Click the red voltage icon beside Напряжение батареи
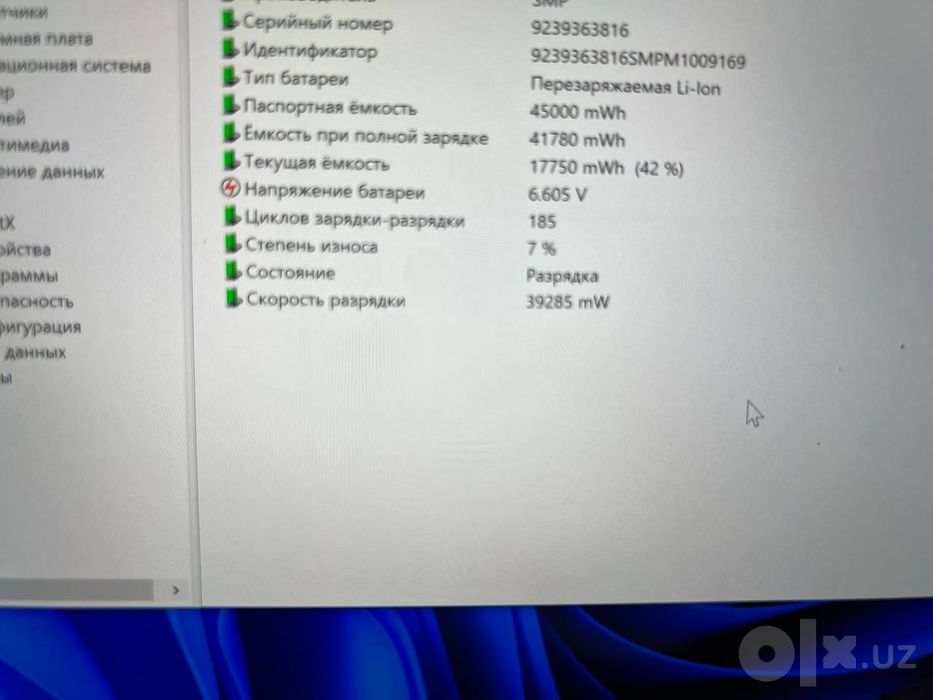Screen dimensions: 933x700 click(230, 189)
